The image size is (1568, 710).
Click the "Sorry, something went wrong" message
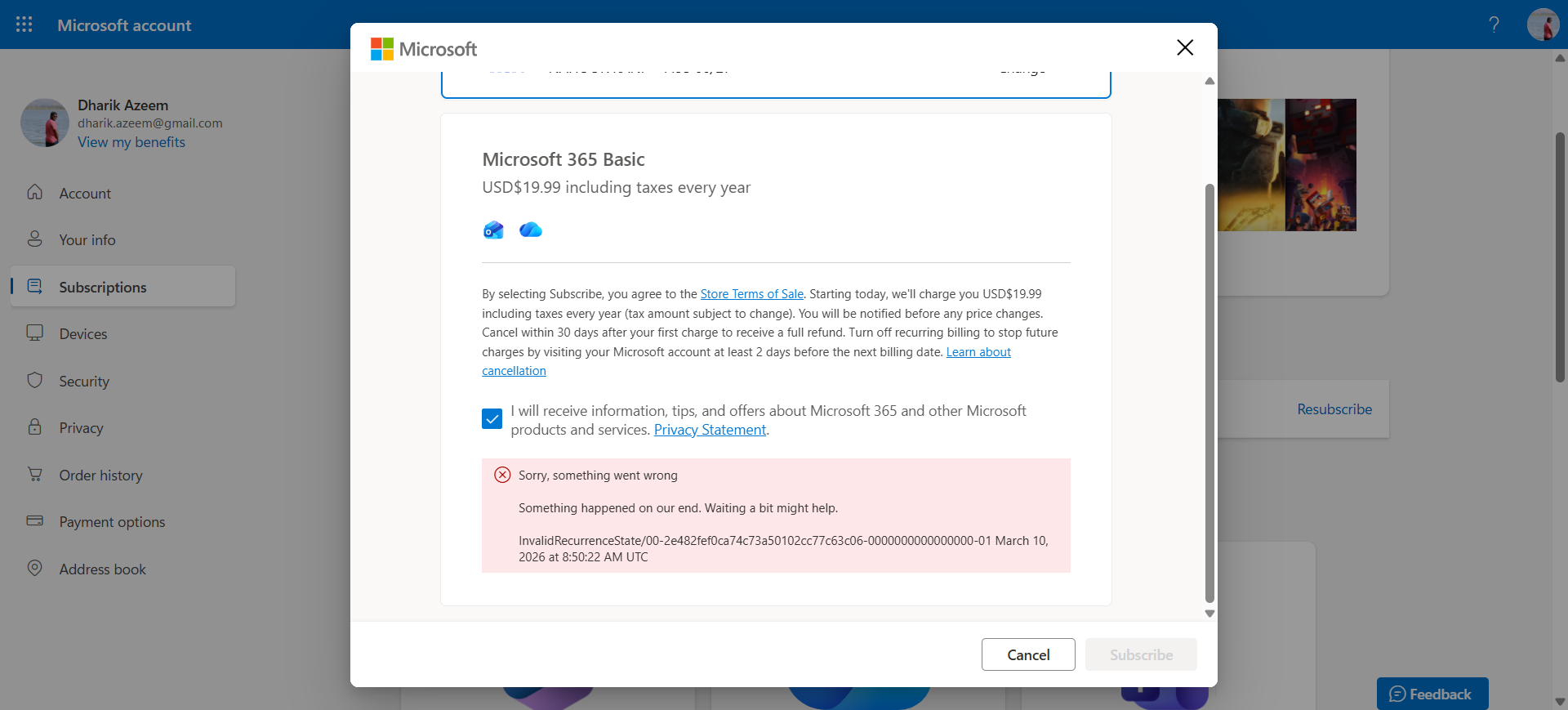point(598,476)
